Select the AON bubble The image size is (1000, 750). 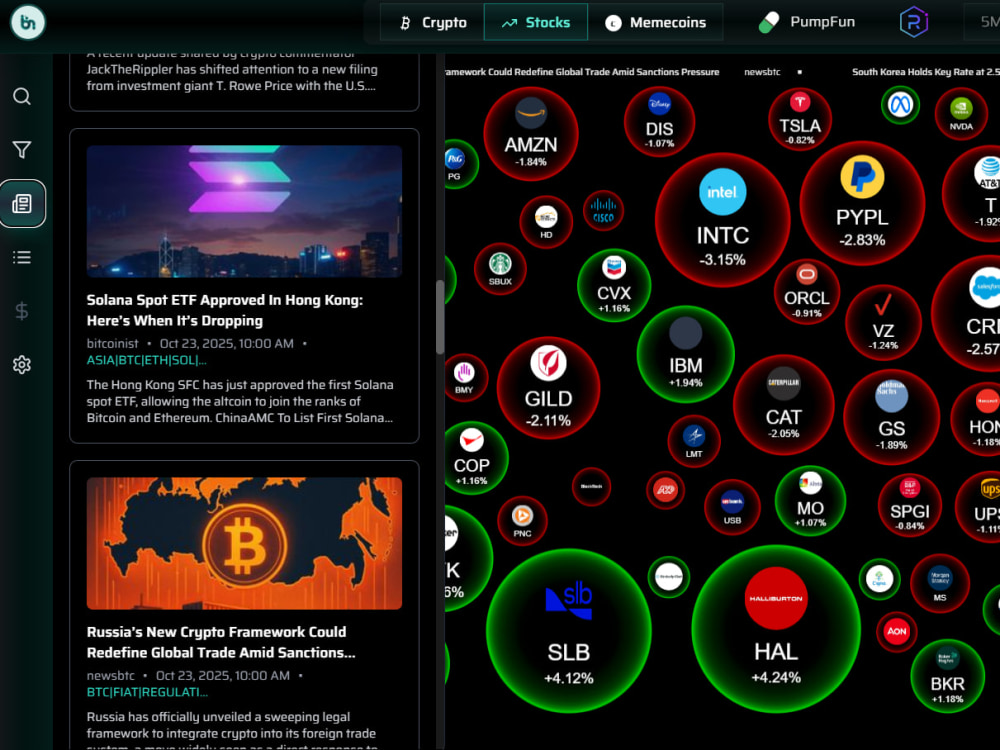pos(897,631)
